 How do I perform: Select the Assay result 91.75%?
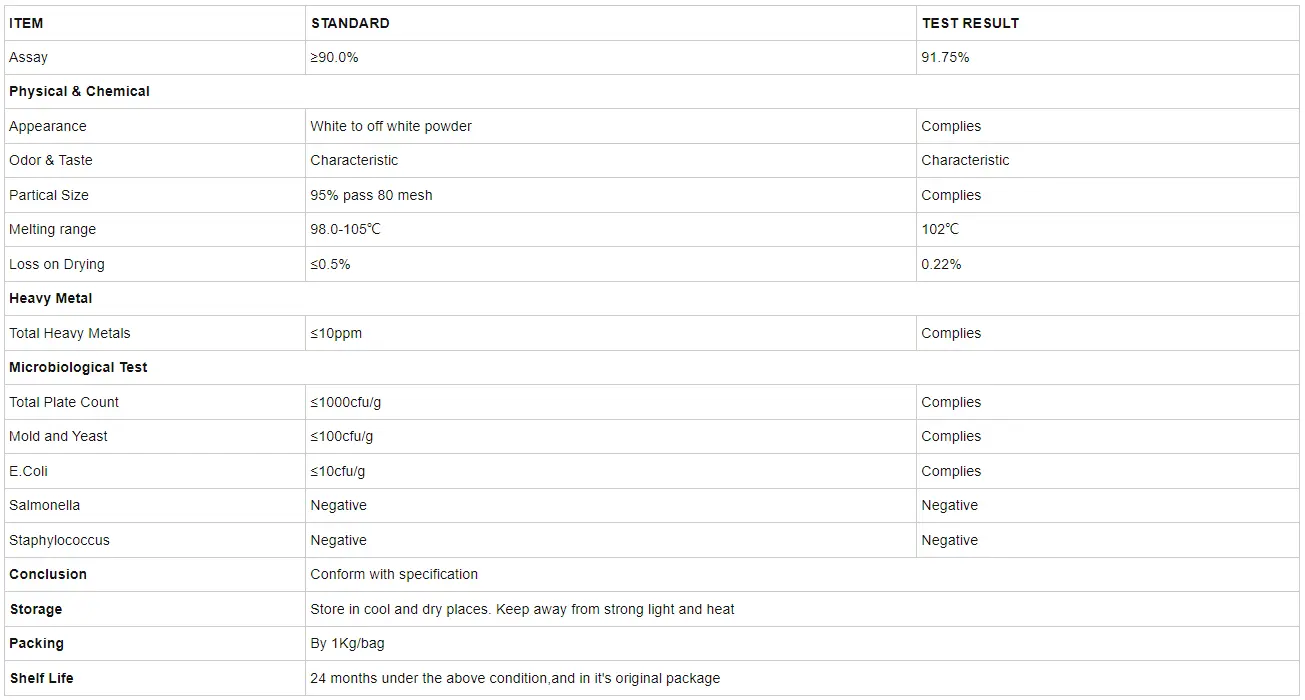(x=945, y=58)
